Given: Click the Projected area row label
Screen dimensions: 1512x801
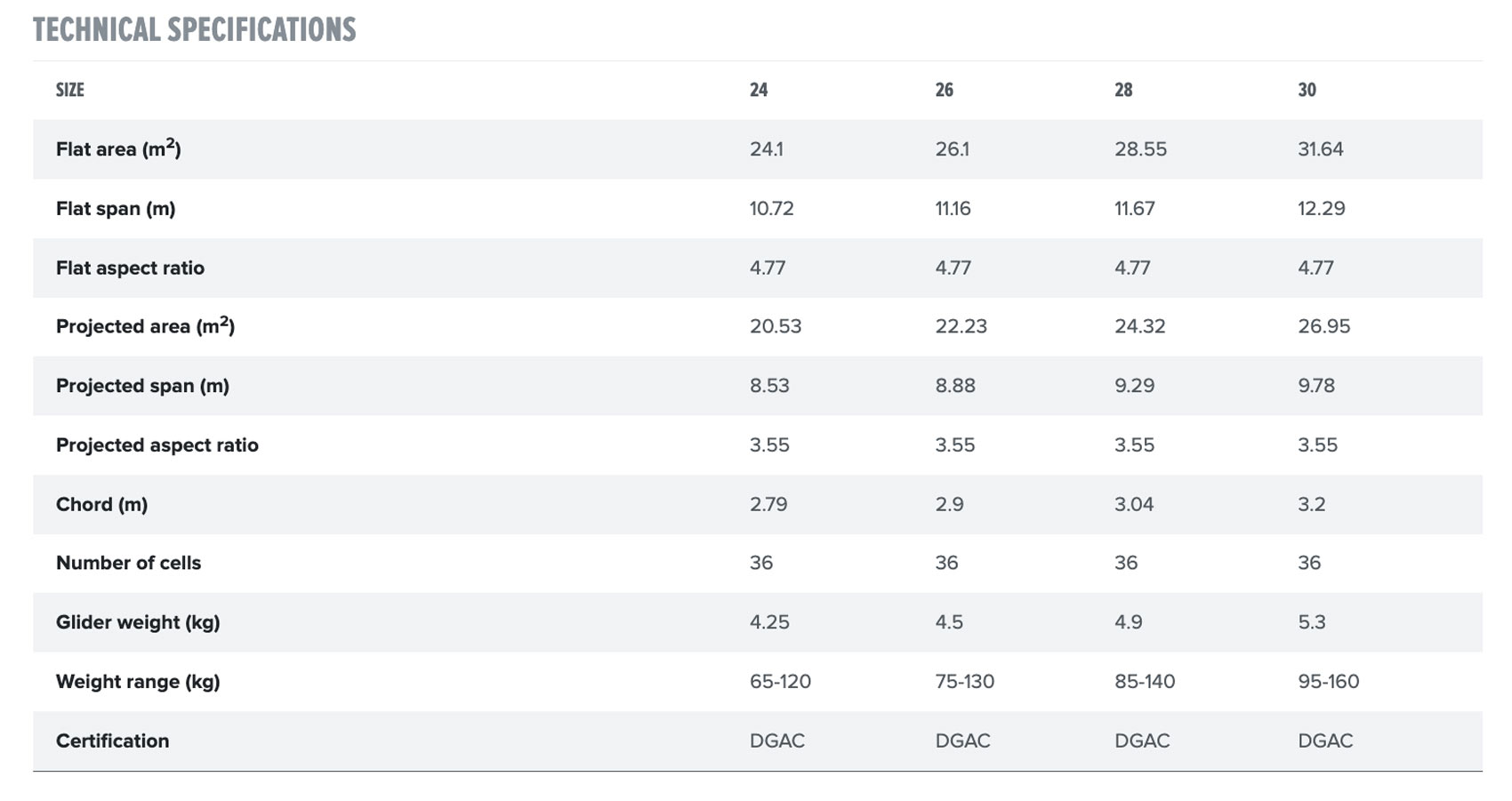Looking at the screenshot, I should pyautogui.click(x=145, y=326).
